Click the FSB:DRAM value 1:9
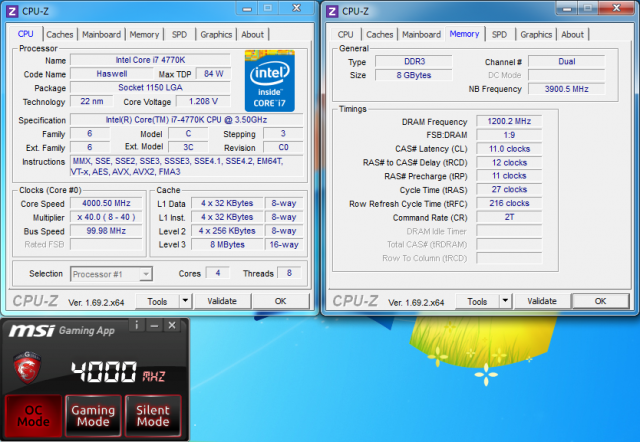The width and height of the screenshot is (640, 442). click(509, 135)
